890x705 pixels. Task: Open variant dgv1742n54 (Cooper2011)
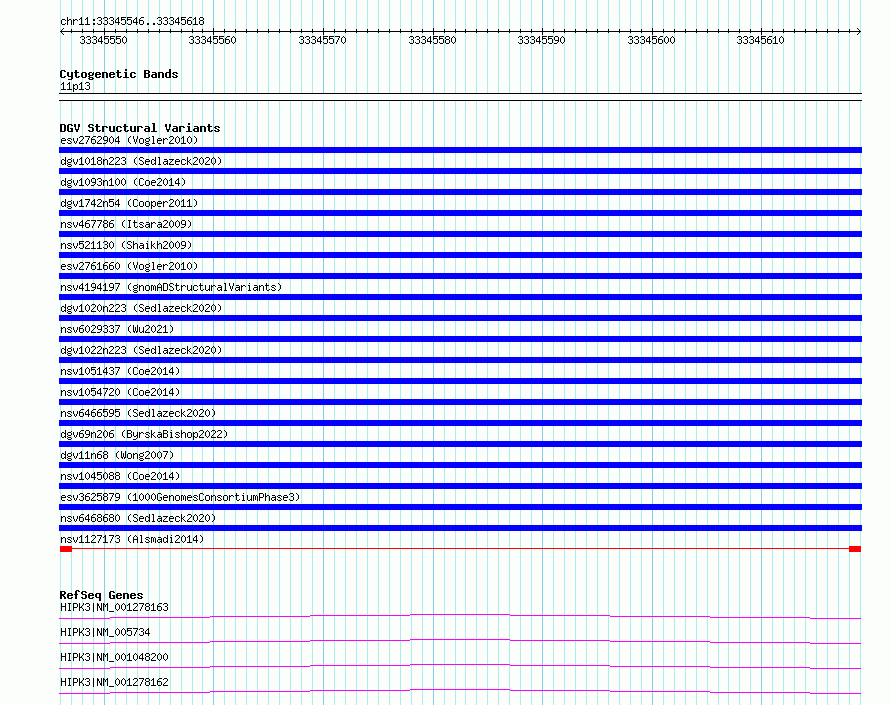(x=129, y=203)
